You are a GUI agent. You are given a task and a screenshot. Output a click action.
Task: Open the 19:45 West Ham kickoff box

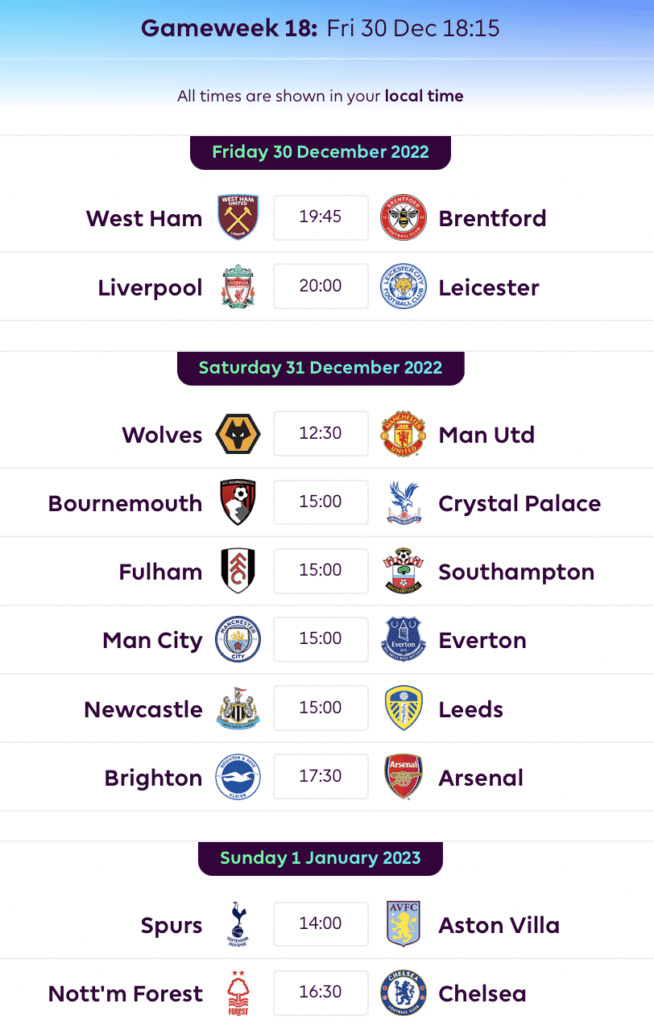tap(320, 217)
